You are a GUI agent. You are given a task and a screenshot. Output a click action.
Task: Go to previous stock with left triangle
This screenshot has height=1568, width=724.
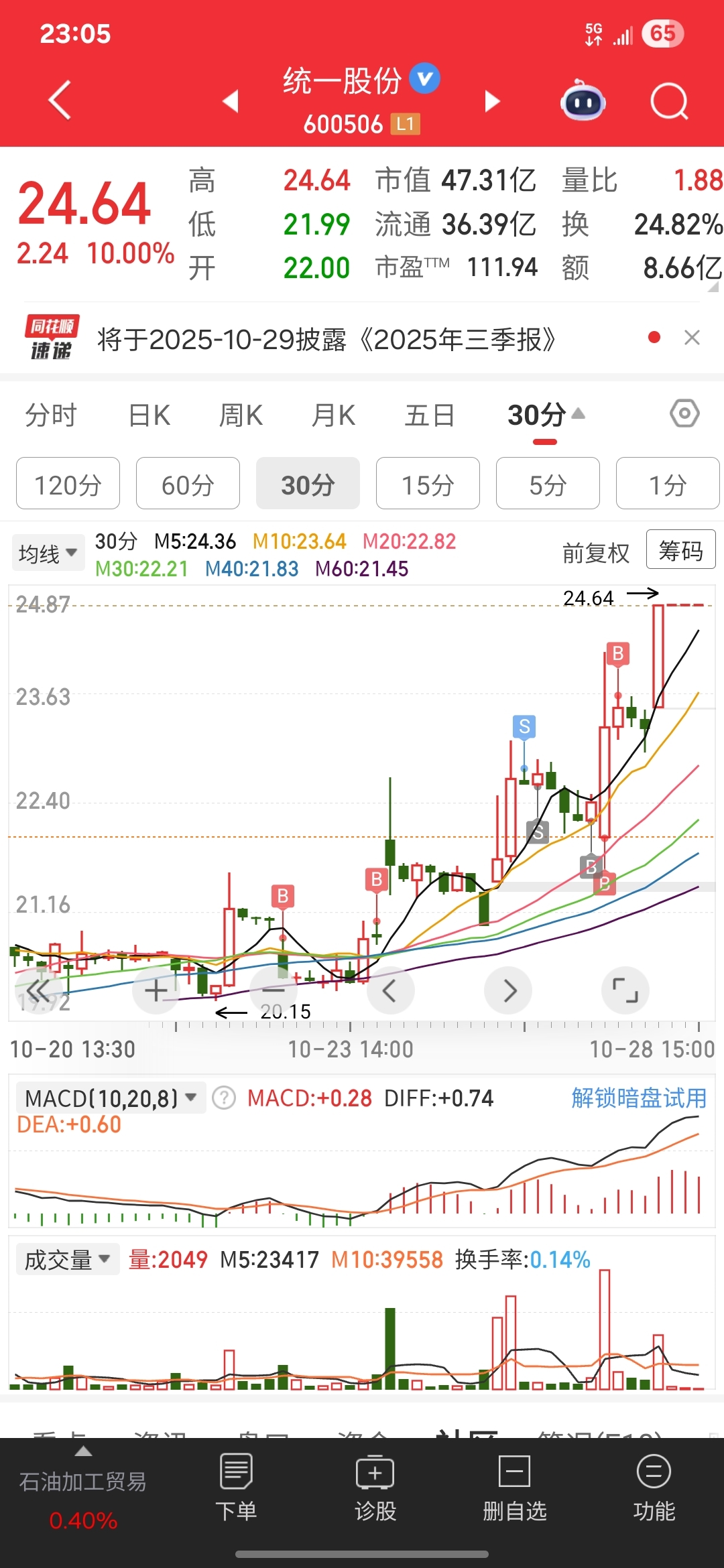click(231, 101)
